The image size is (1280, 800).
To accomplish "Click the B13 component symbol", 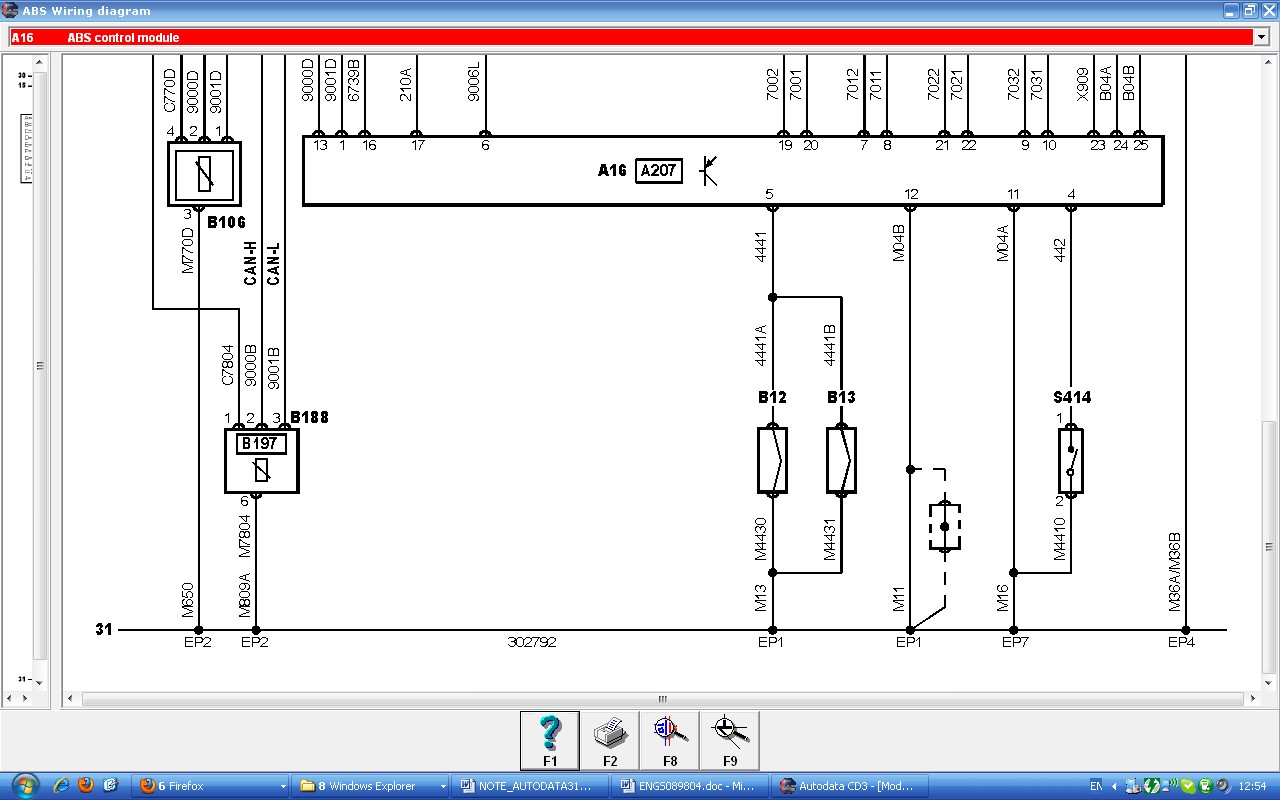I will (841, 460).
